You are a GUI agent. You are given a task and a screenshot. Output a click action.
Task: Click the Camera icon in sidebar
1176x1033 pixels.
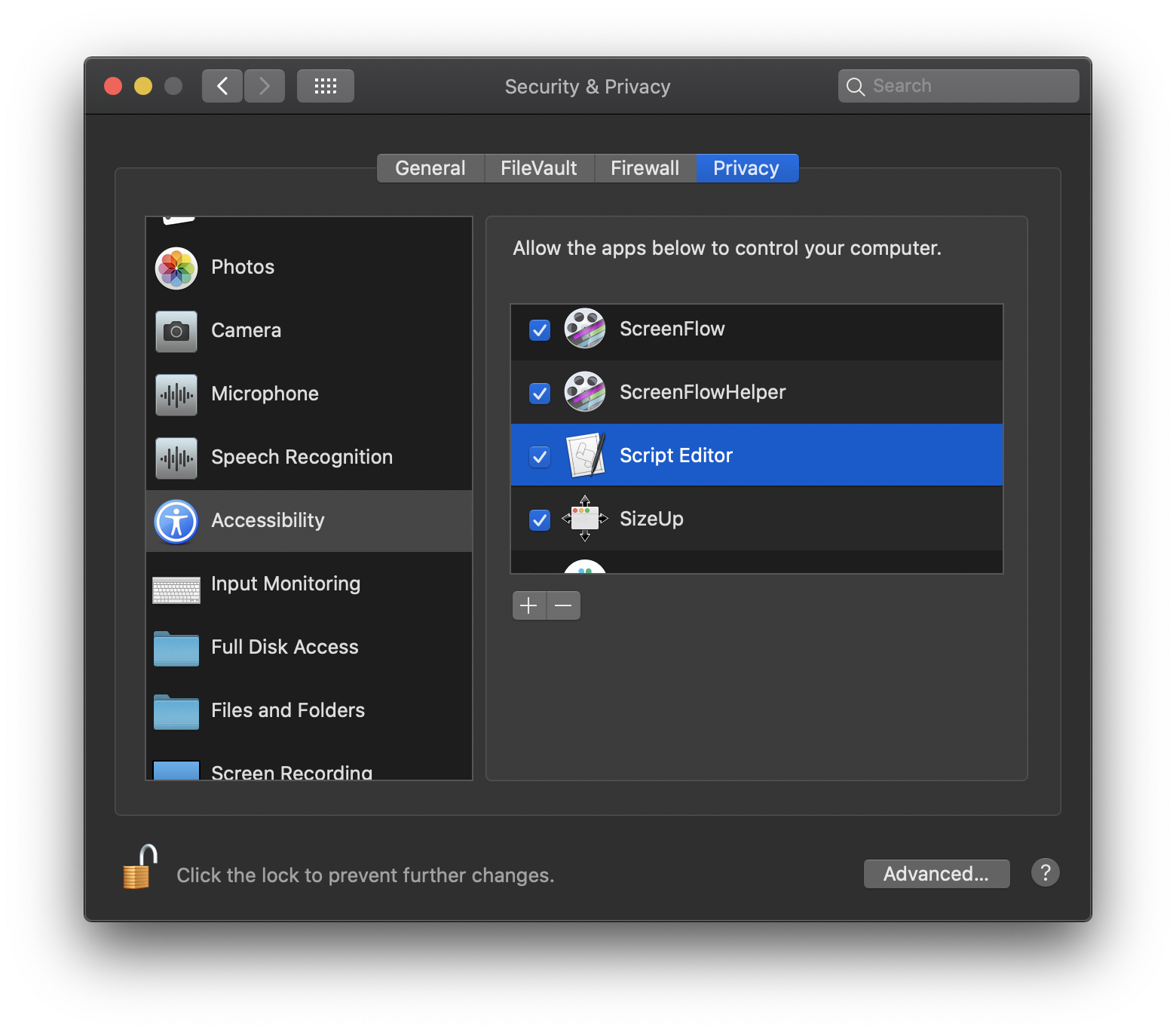(x=176, y=331)
